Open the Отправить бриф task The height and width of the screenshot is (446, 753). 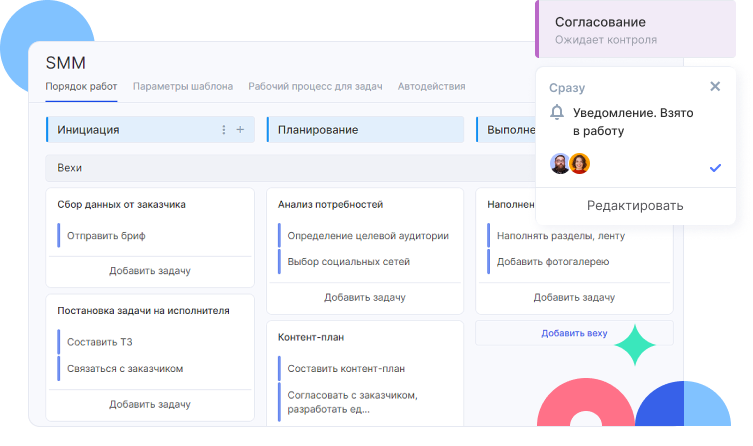(x=100, y=237)
